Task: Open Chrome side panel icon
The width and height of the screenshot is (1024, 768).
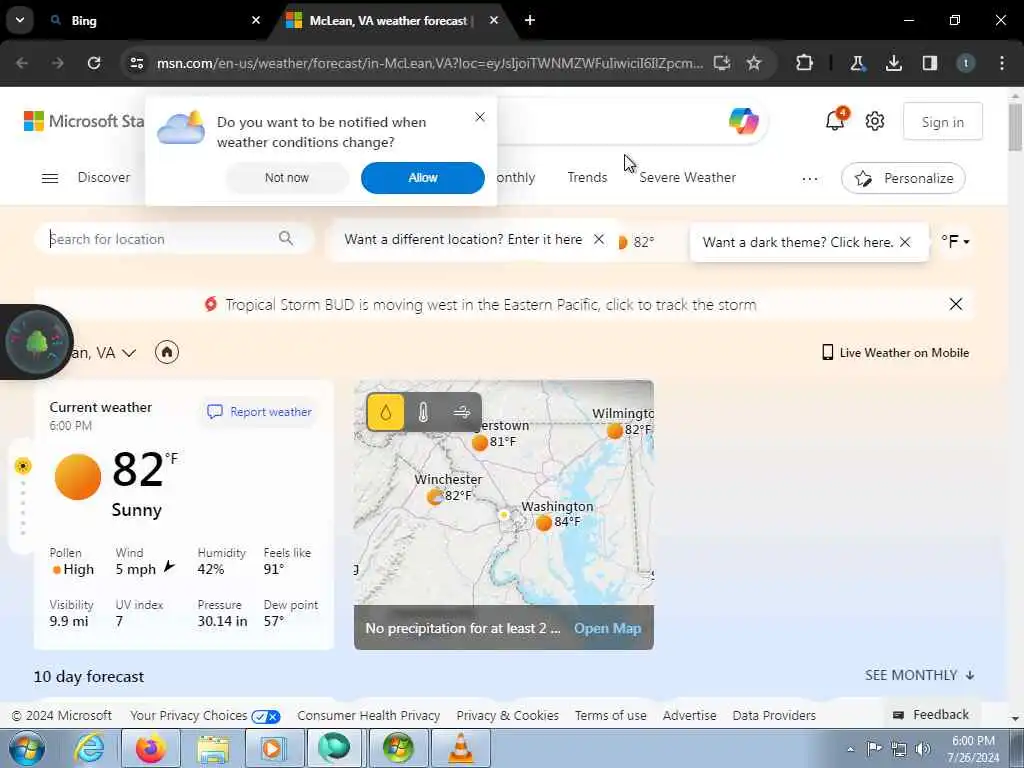Action: click(x=930, y=63)
